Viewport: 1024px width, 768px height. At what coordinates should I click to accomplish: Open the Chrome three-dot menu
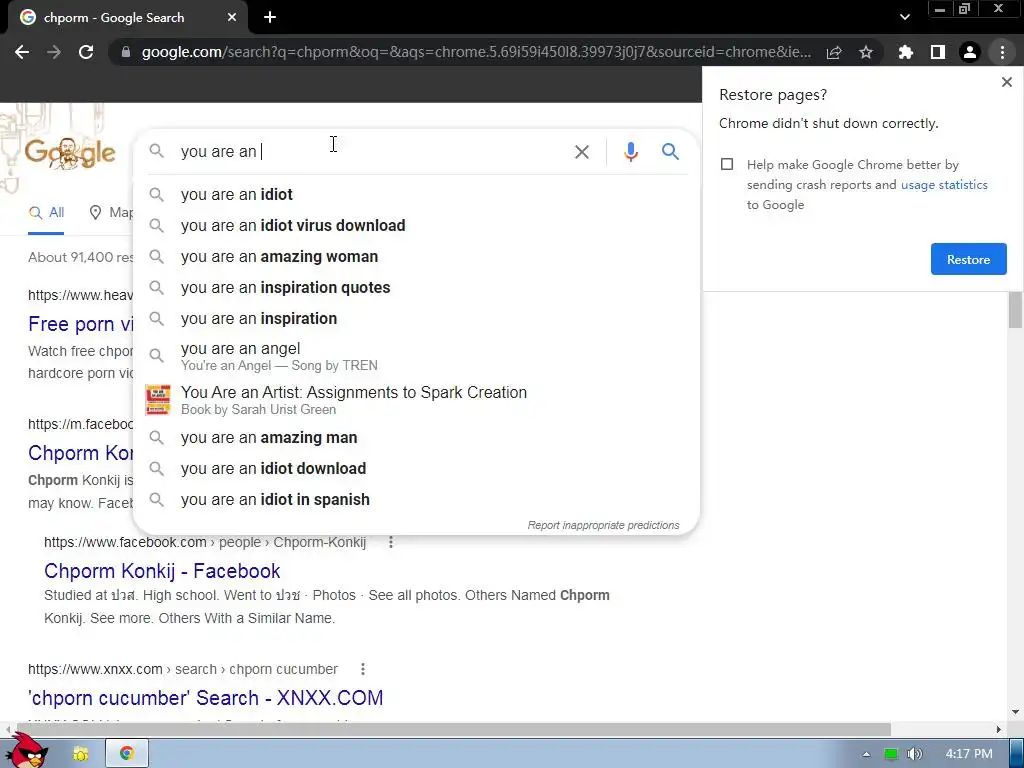coord(1002,52)
